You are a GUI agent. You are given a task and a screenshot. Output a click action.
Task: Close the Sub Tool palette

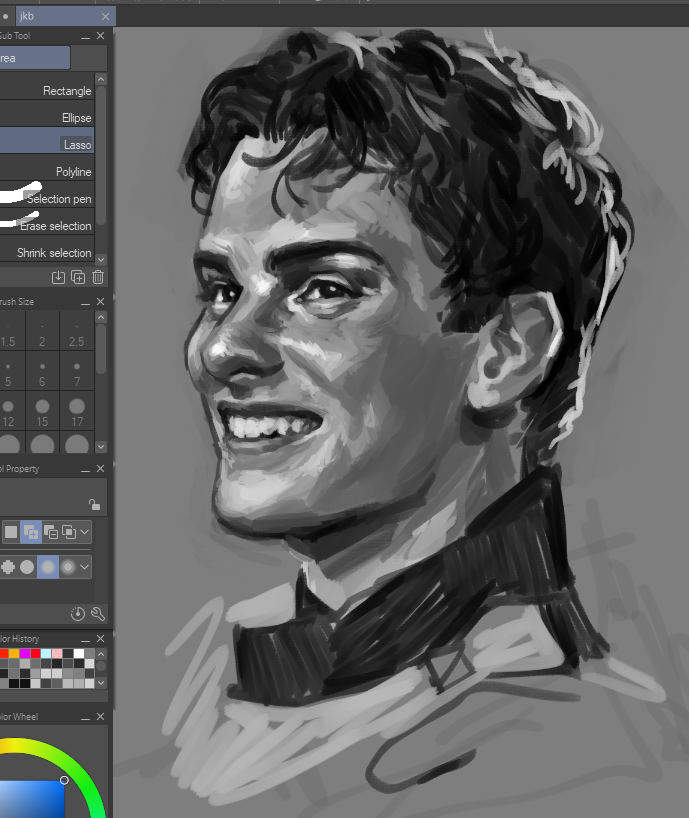101,35
